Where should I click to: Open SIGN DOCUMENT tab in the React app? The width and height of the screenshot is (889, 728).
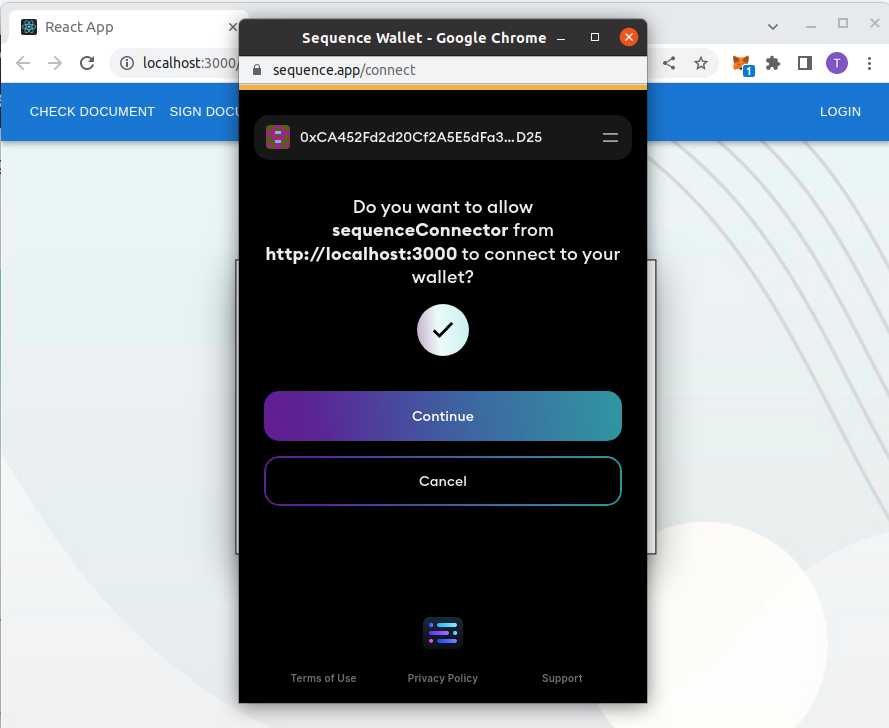(x=204, y=112)
